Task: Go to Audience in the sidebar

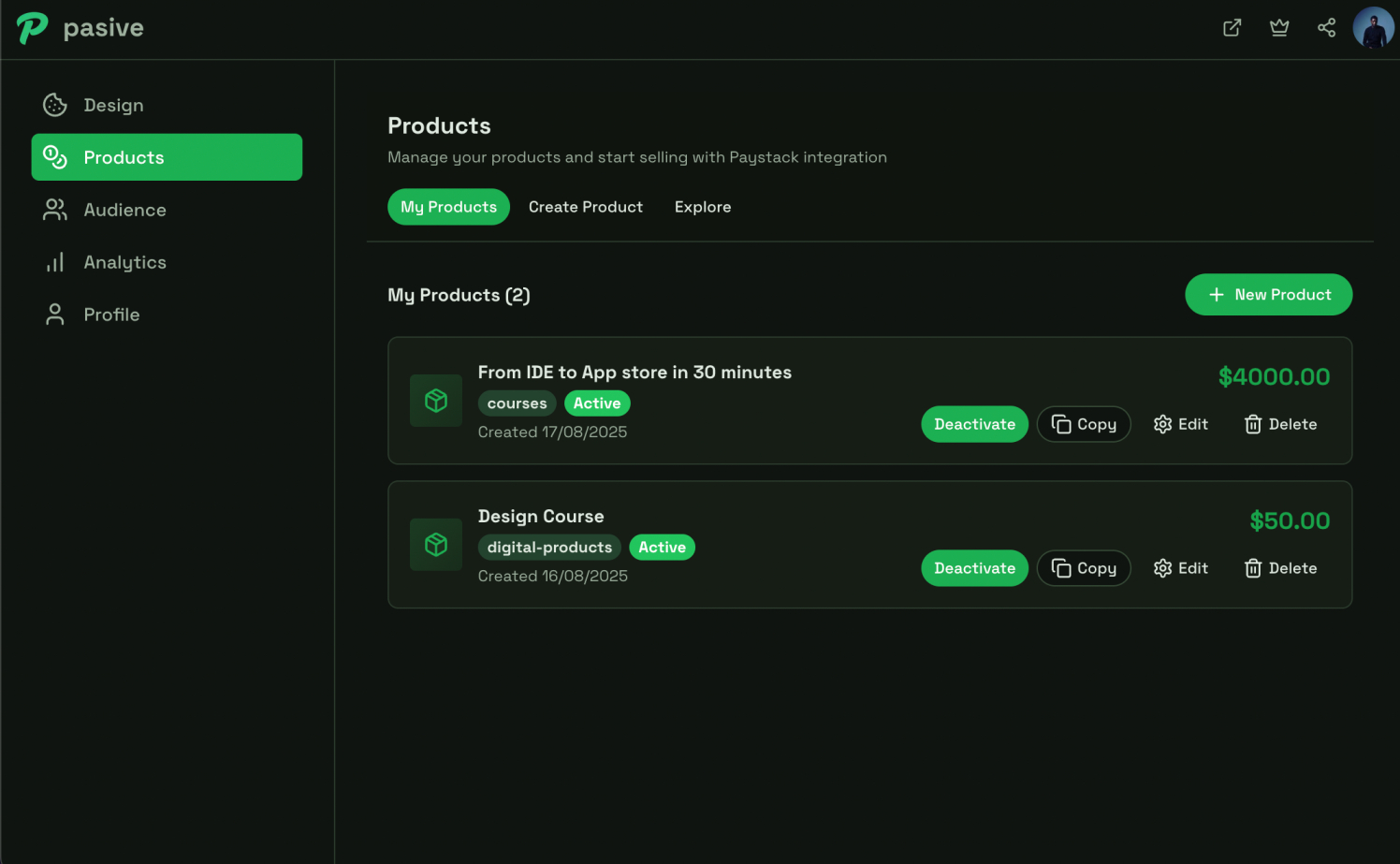Action: coord(167,210)
